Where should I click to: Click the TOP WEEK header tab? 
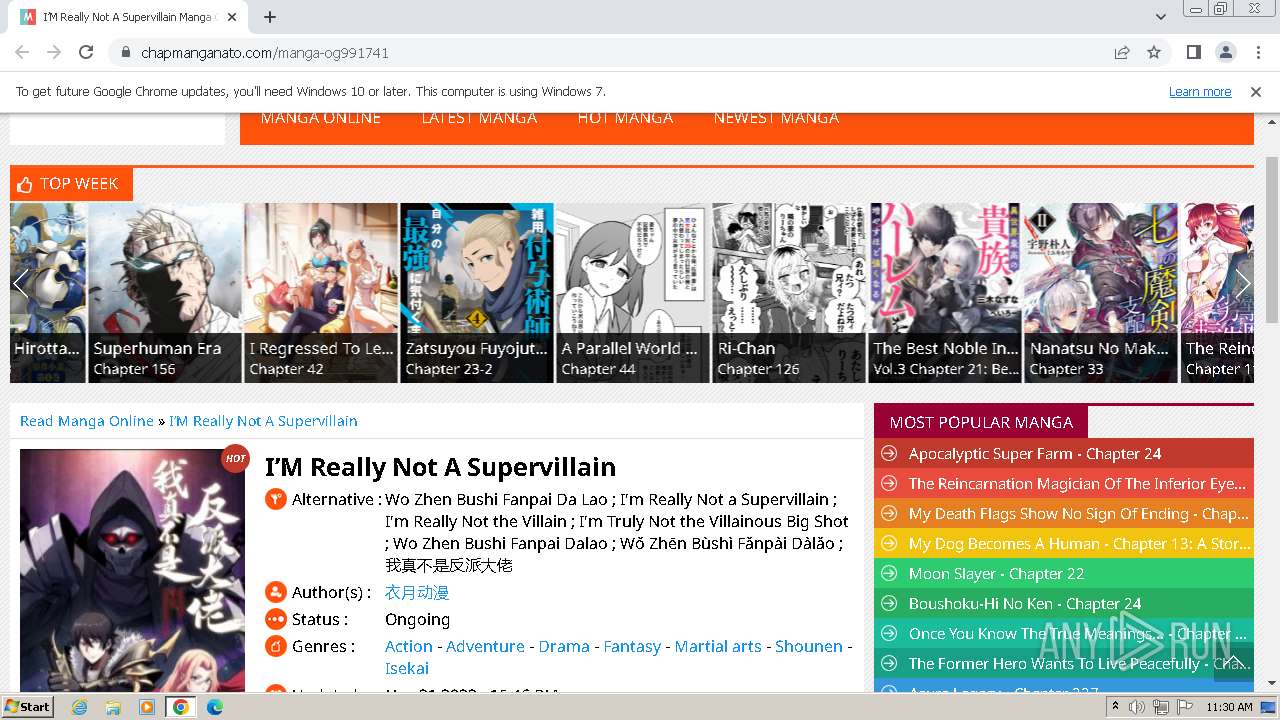tap(71, 184)
